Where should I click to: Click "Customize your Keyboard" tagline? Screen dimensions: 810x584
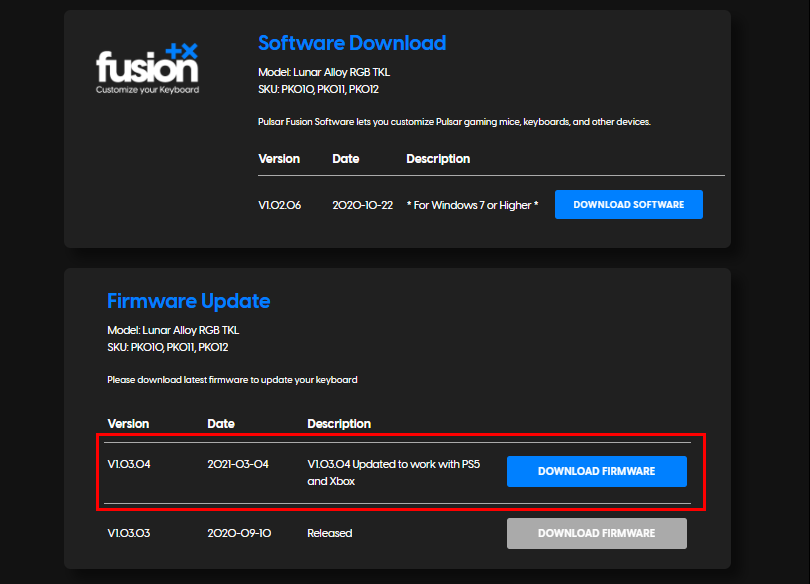coord(147,90)
